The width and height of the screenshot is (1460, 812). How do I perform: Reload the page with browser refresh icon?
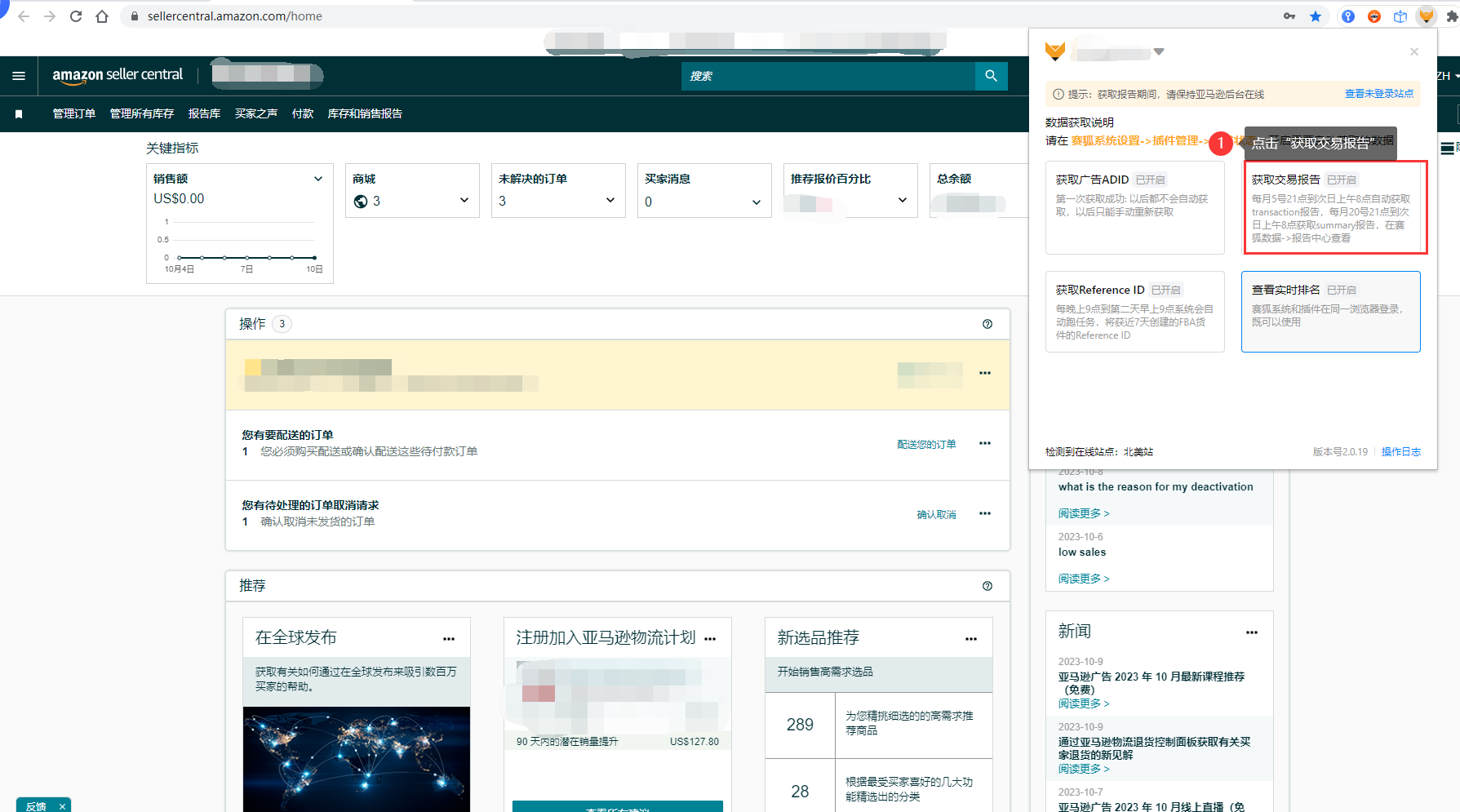pos(76,16)
